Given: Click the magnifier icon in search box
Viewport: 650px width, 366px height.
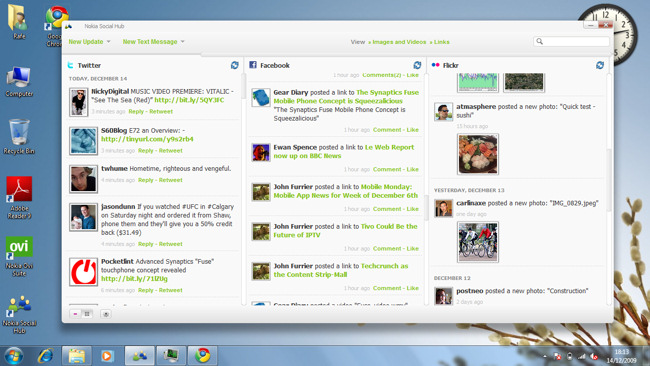Looking at the screenshot, I should 539,41.
